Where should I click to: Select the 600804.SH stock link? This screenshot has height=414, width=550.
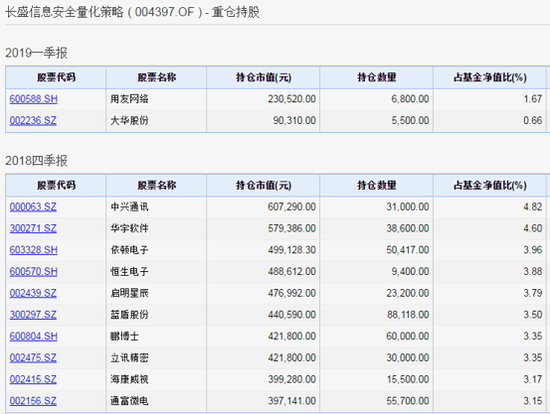coord(33,336)
